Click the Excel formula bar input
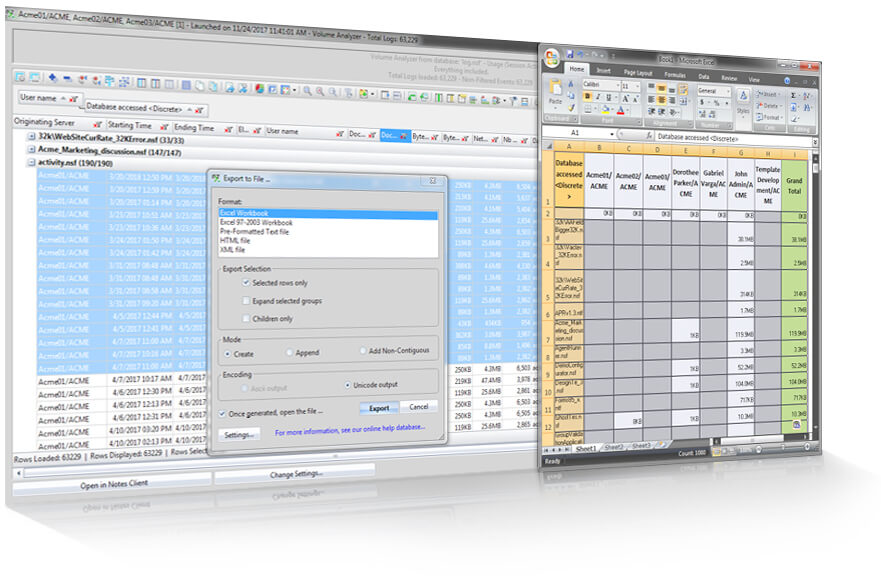 point(733,139)
